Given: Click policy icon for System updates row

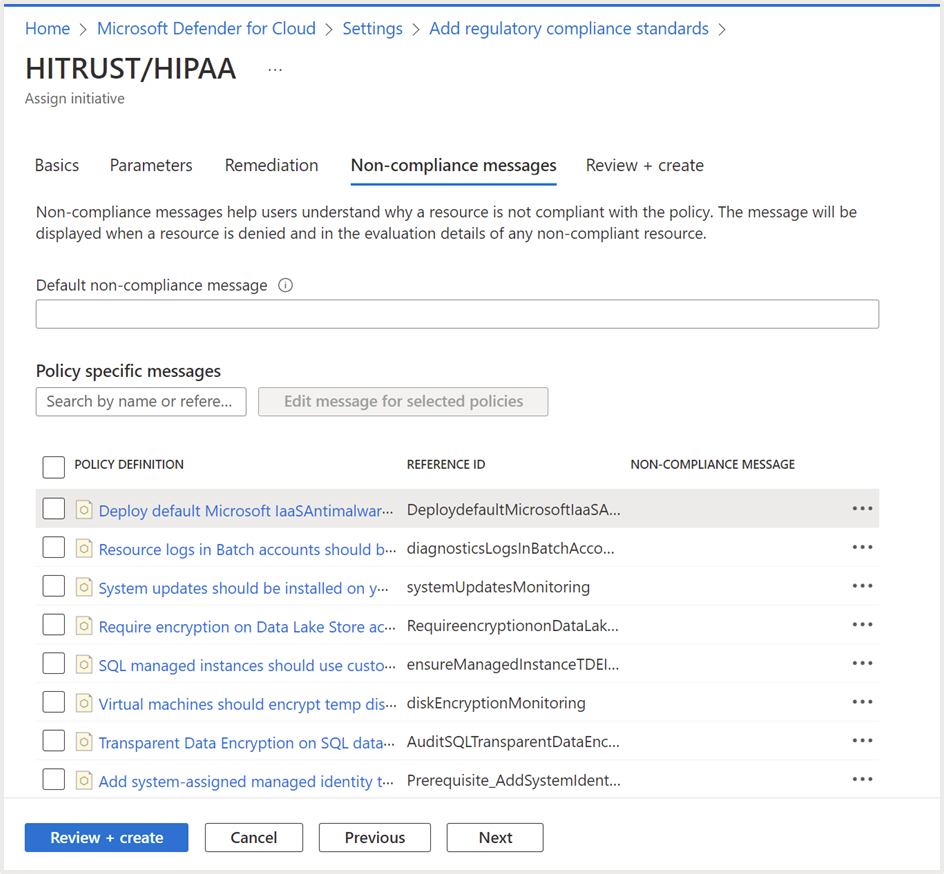Looking at the screenshot, I should (x=85, y=588).
